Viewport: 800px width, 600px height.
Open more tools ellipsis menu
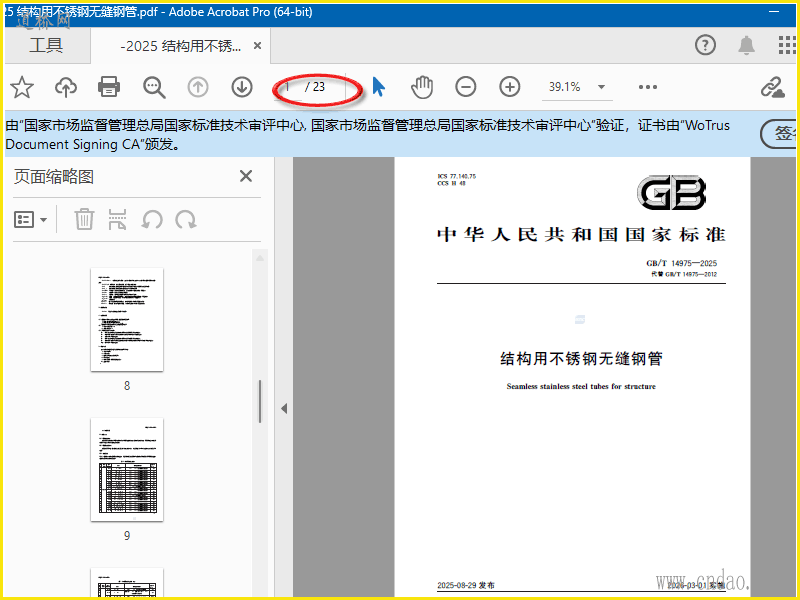pyautogui.click(x=647, y=87)
